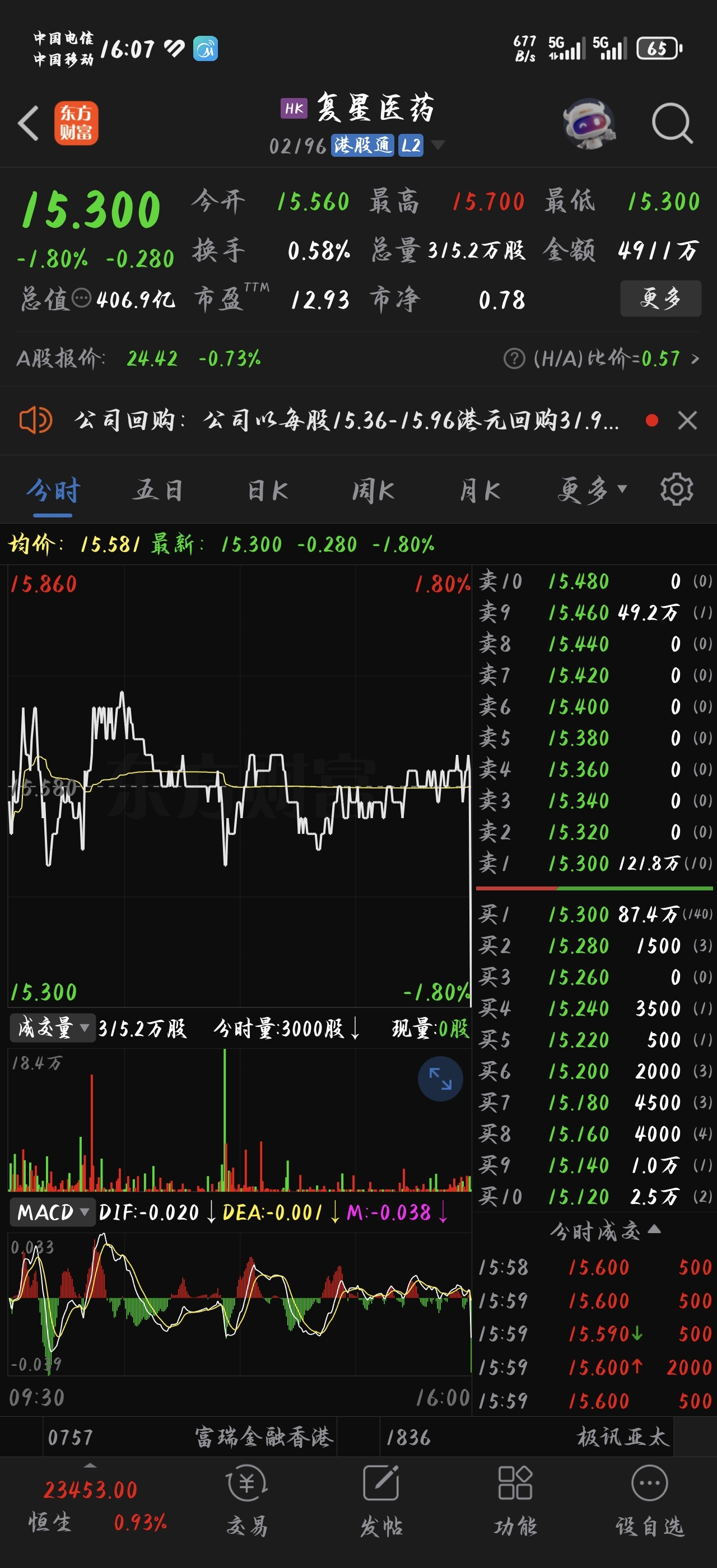Switch to 周K chart tab
717x1568 pixels.
coord(373,491)
